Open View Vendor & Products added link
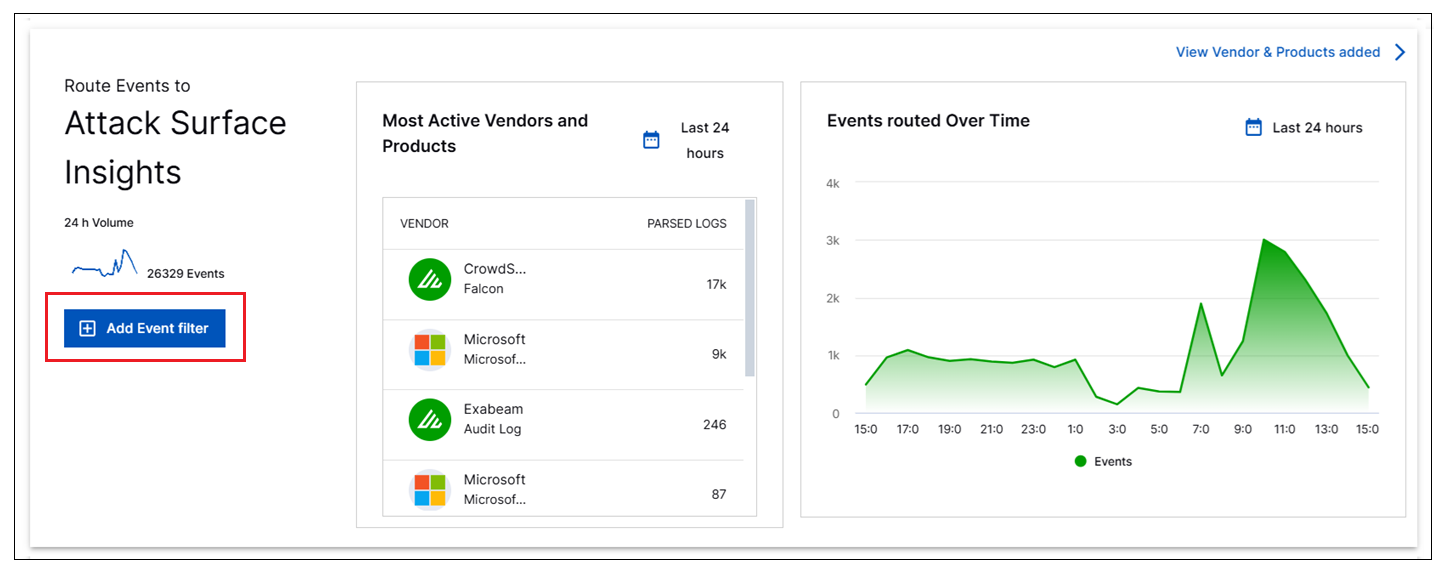The height and width of the screenshot is (571, 1441). (1277, 52)
